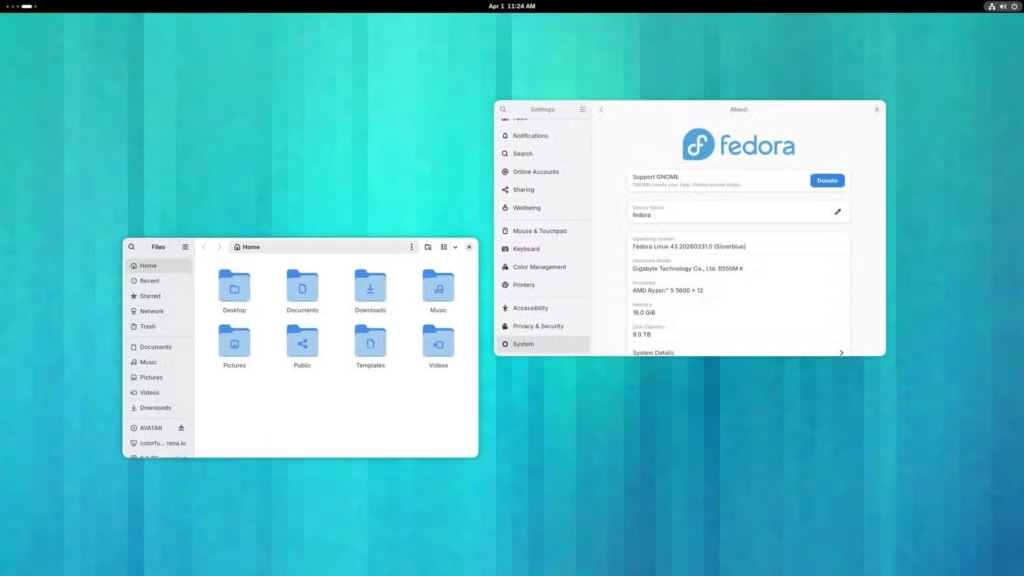Viewport: 1024px width, 576px height.
Task: Click the search everywhere folder icon in Files
Action: [428, 247]
